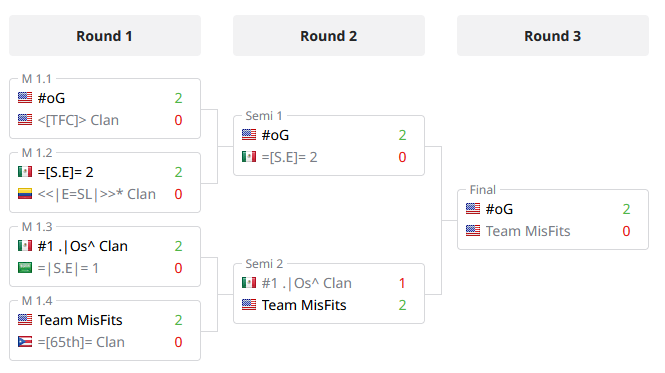Viewport: 665px width, 373px height.
Task: Click the Colombia flag next to <<|E=SL|>>* Clan
Action: click(x=25, y=194)
